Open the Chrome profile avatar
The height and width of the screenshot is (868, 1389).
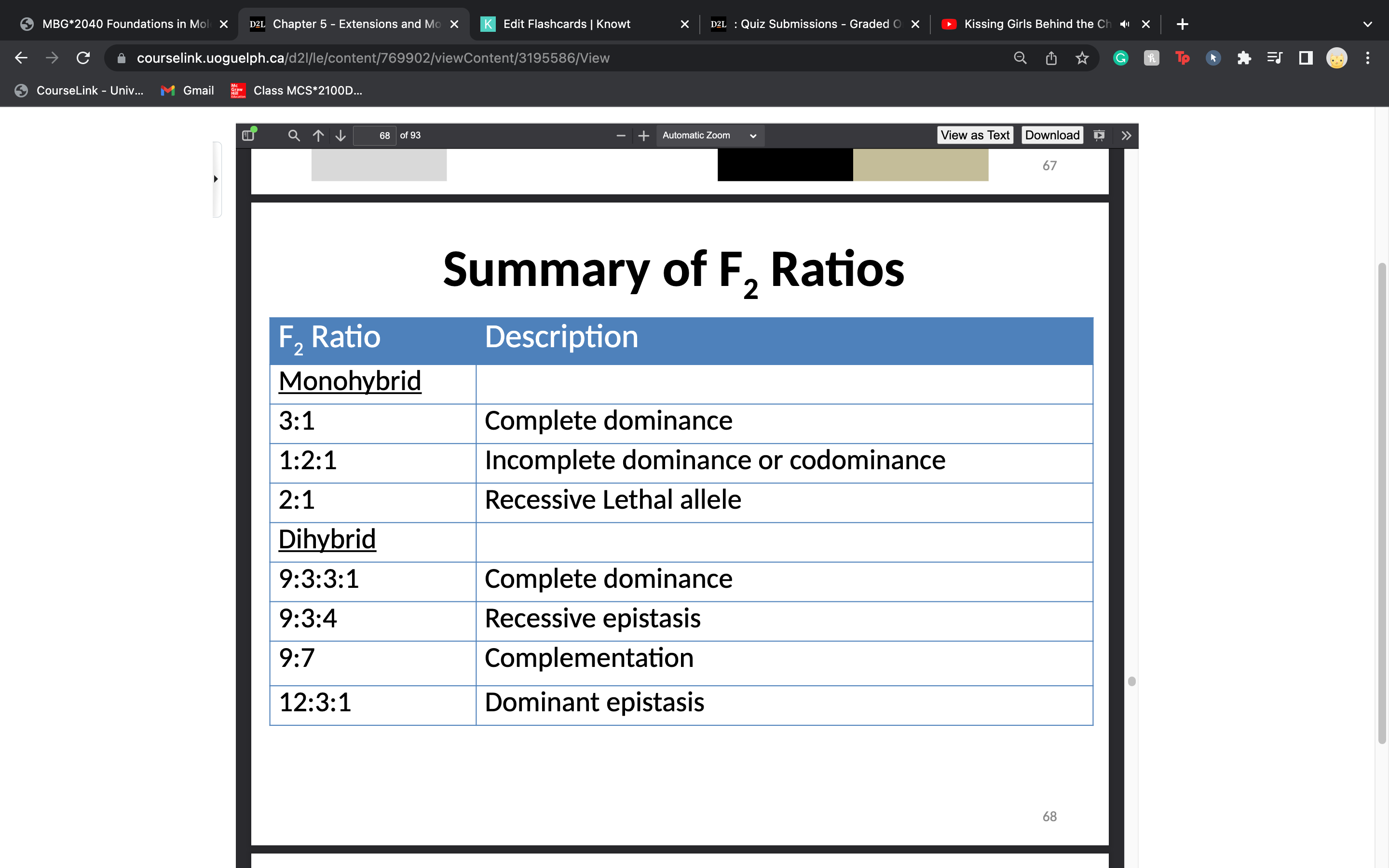tap(1337, 58)
